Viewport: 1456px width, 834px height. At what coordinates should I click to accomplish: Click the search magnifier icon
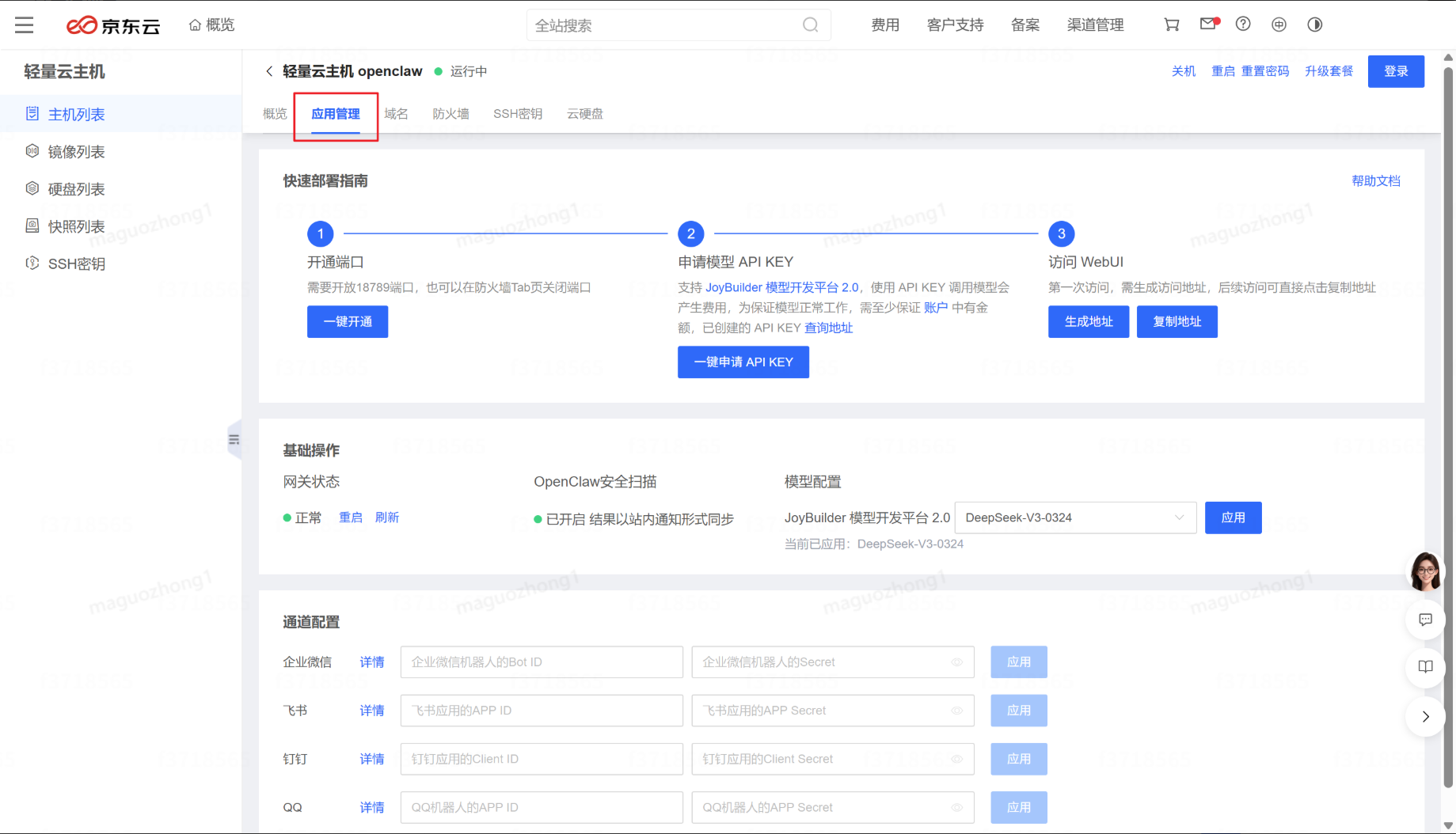[x=810, y=25]
